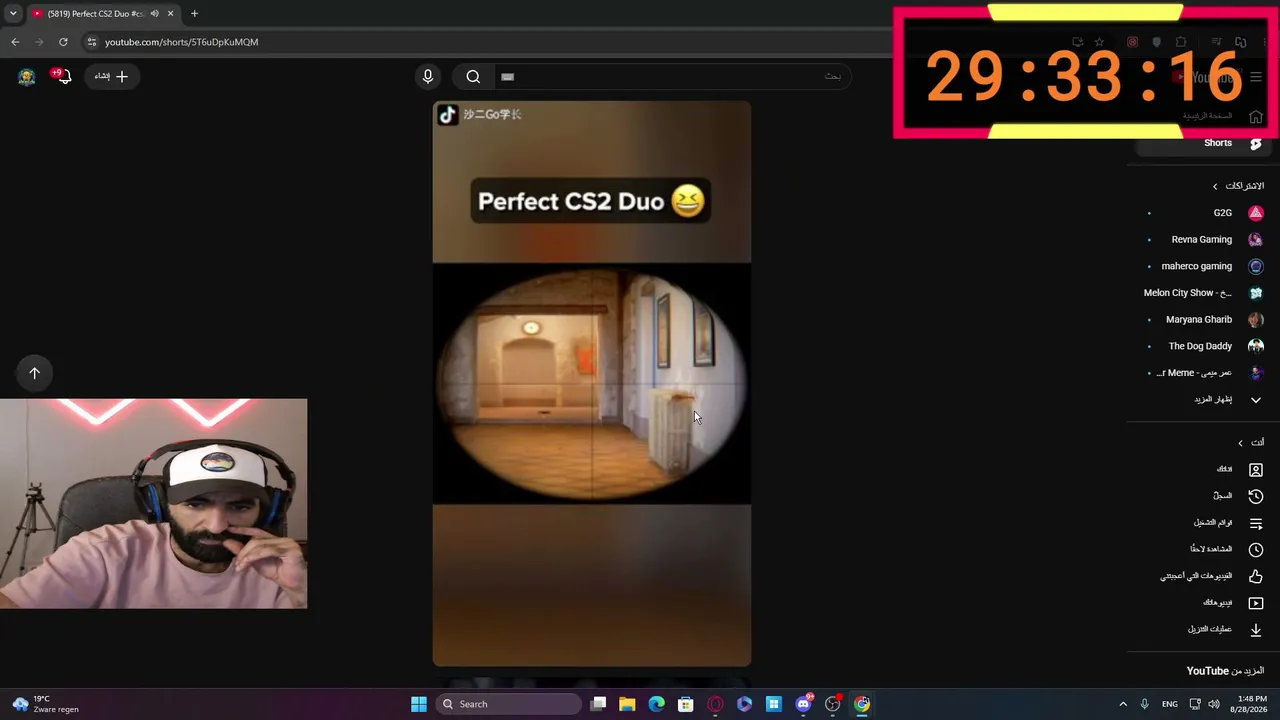Open the Revna Gaming channel
This screenshot has width=1280, height=720.
pos(1203,240)
